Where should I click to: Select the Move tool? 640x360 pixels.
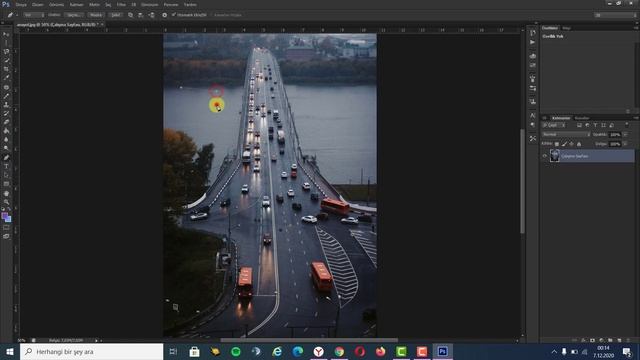click(6, 35)
